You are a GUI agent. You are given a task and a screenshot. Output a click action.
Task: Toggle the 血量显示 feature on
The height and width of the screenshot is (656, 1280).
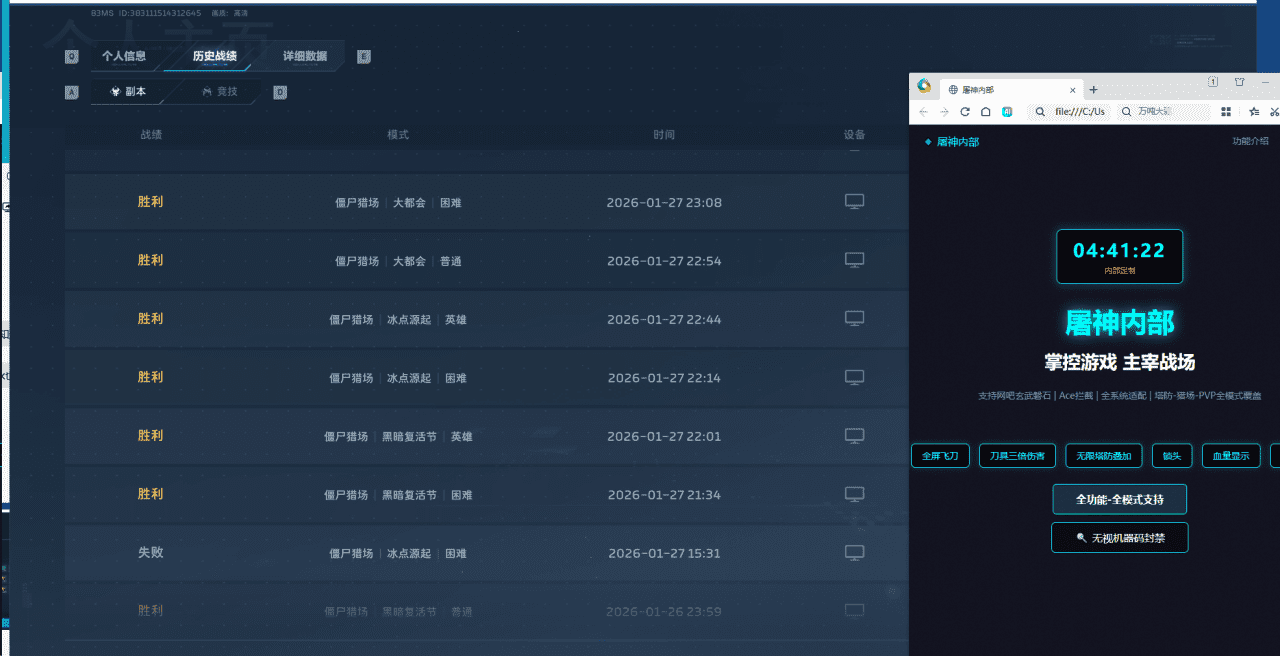click(x=1230, y=455)
